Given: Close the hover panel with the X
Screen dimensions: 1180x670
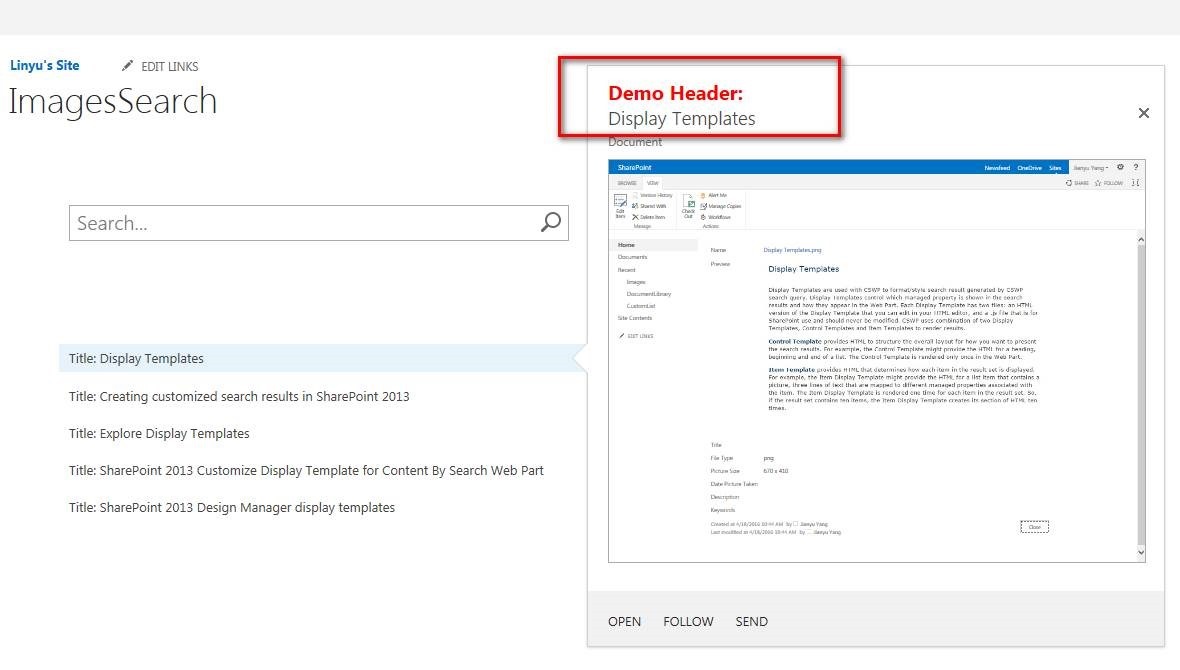Looking at the screenshot, I should [x=1144, y=113].
